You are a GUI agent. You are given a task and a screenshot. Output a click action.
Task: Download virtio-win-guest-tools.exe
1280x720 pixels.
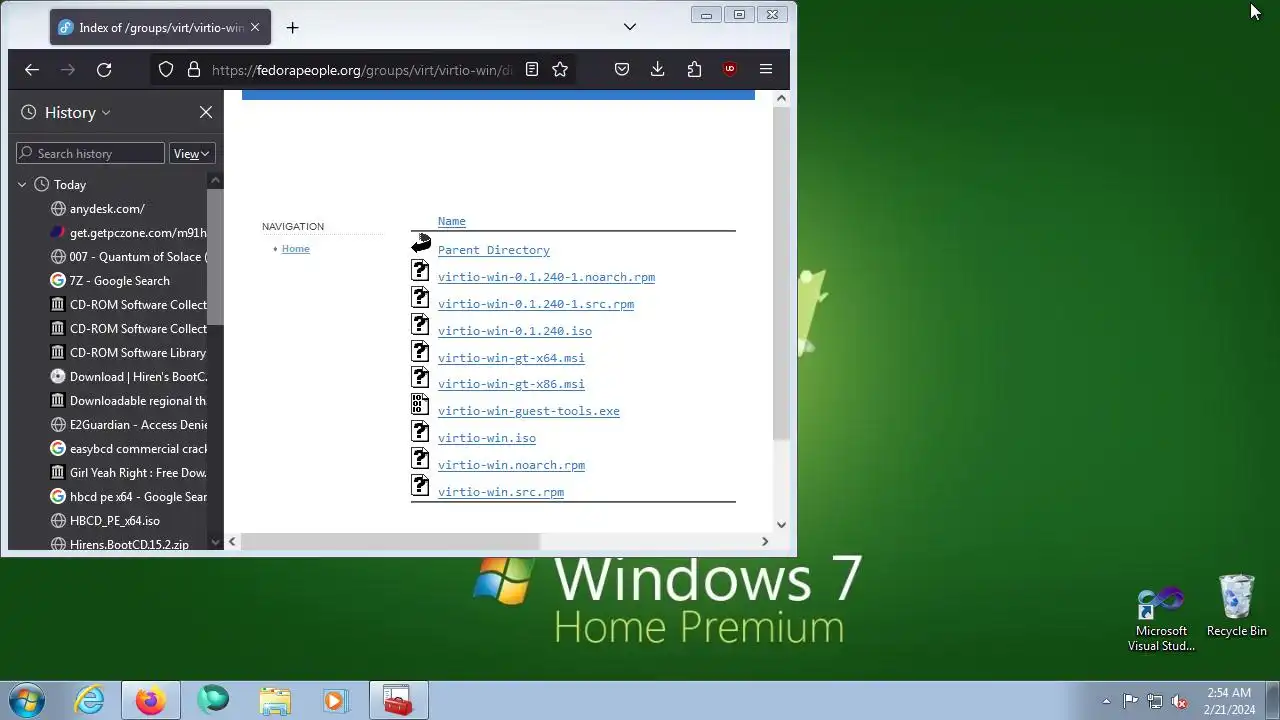528,411
